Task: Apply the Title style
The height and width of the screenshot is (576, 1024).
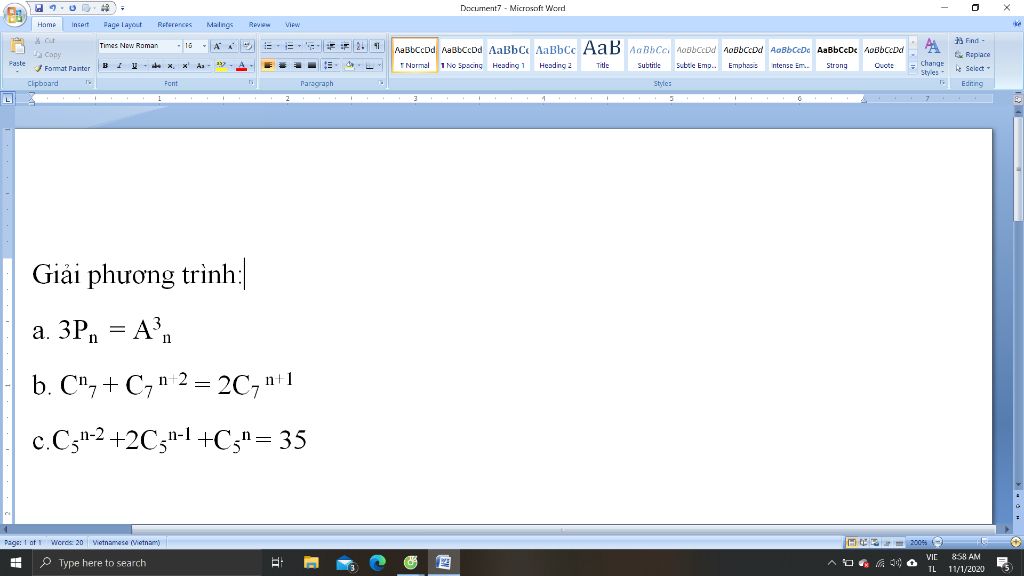Action: 602,55
